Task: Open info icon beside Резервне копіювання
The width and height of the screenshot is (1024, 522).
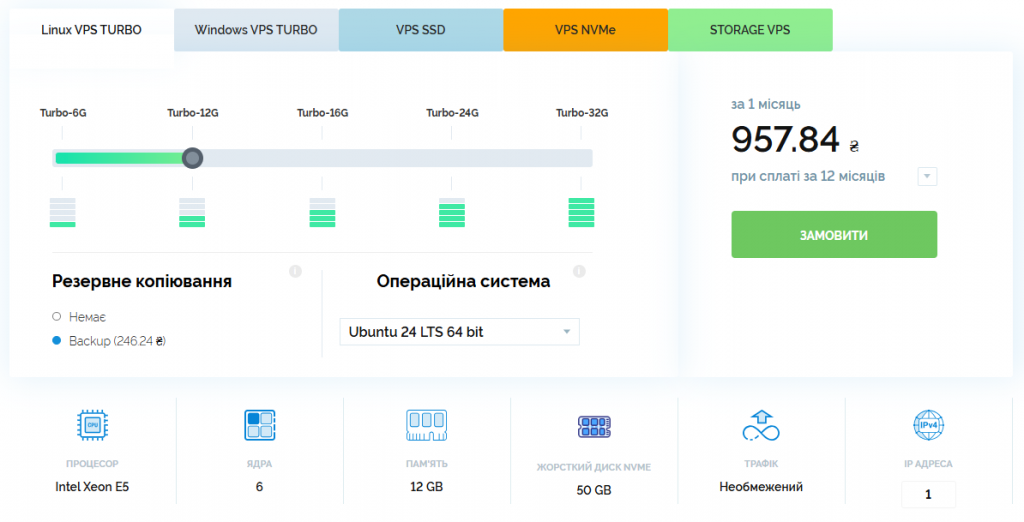Action: point(295,271)
